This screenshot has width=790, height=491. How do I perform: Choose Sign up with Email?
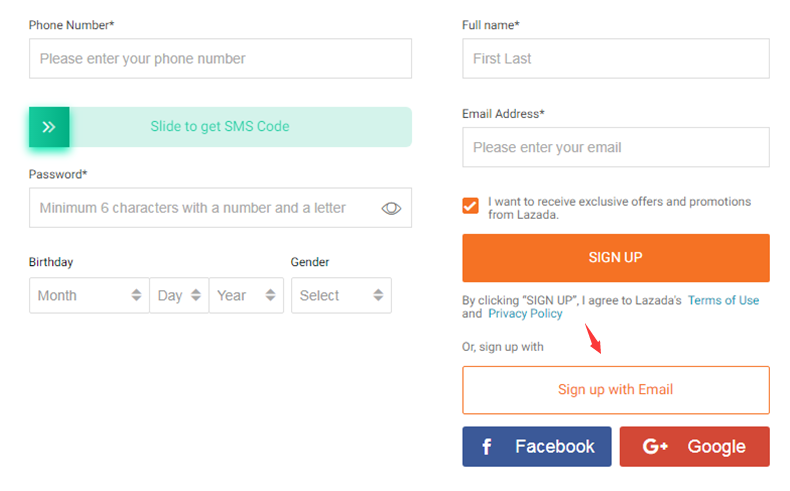click(615, 389)
